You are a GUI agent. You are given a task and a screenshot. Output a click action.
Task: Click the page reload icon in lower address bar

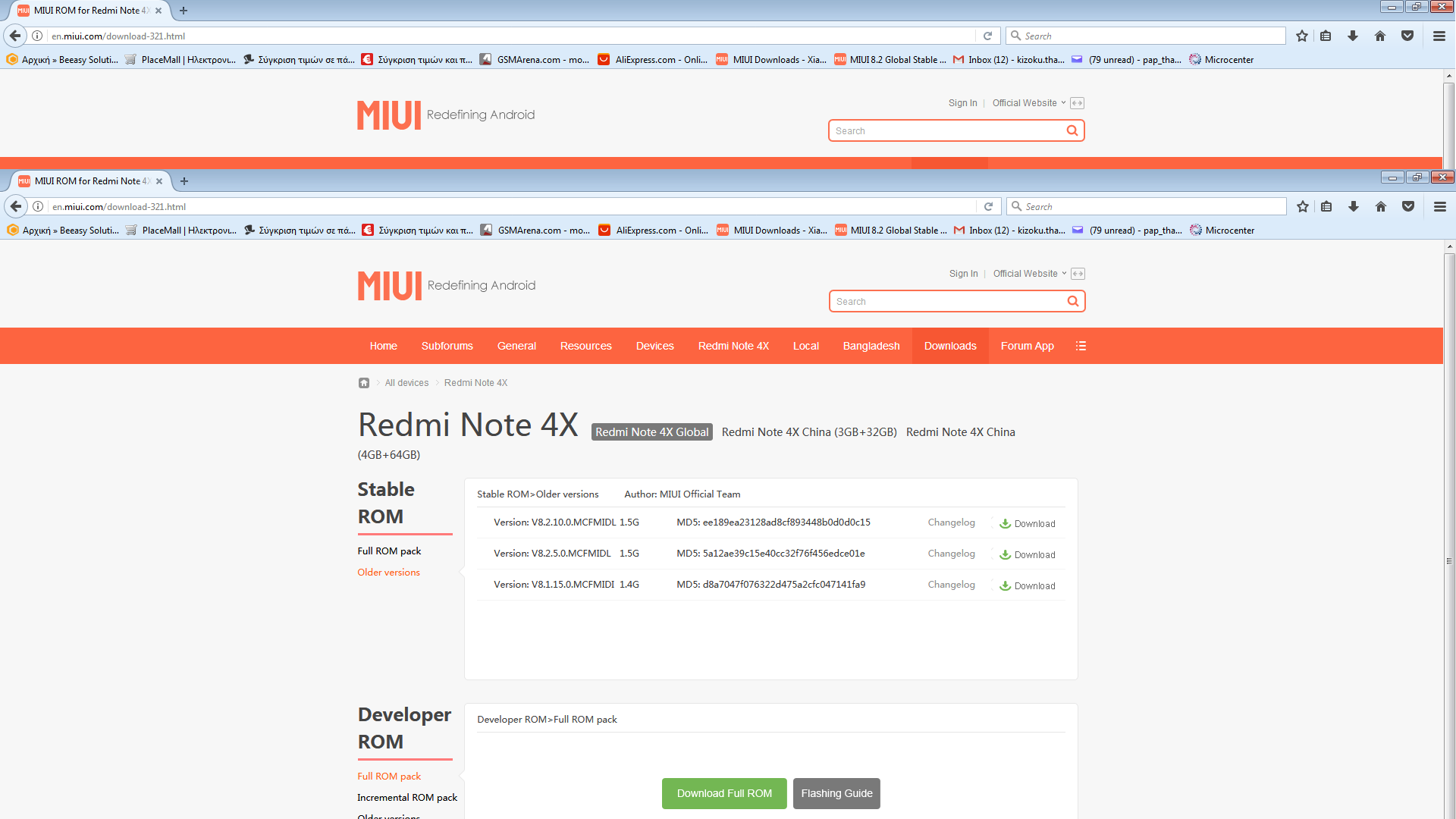tap(988, 206)
